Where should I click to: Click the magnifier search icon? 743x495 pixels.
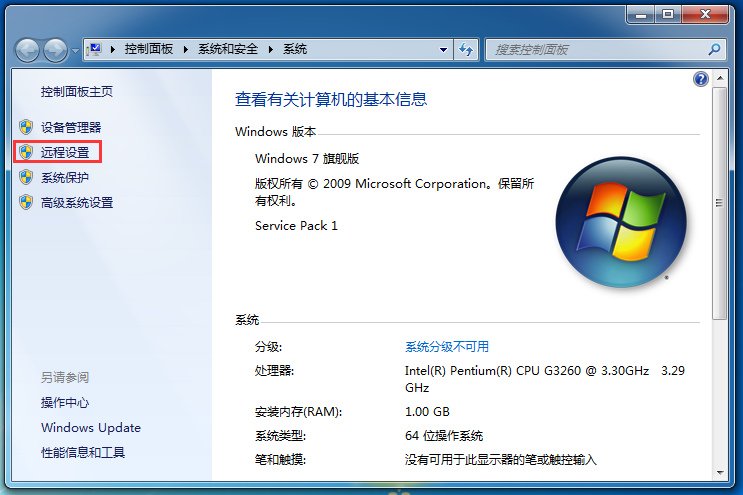coord(714,49)
